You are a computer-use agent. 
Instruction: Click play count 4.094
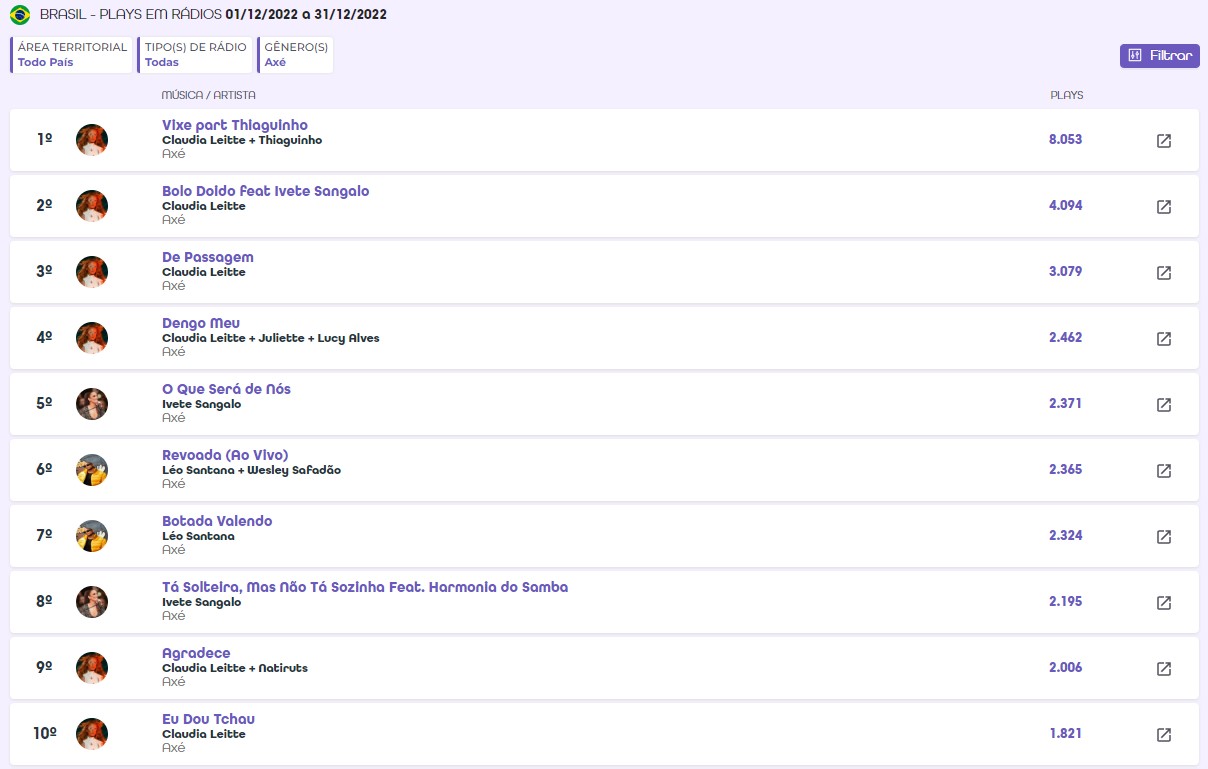pos(1065,206)
